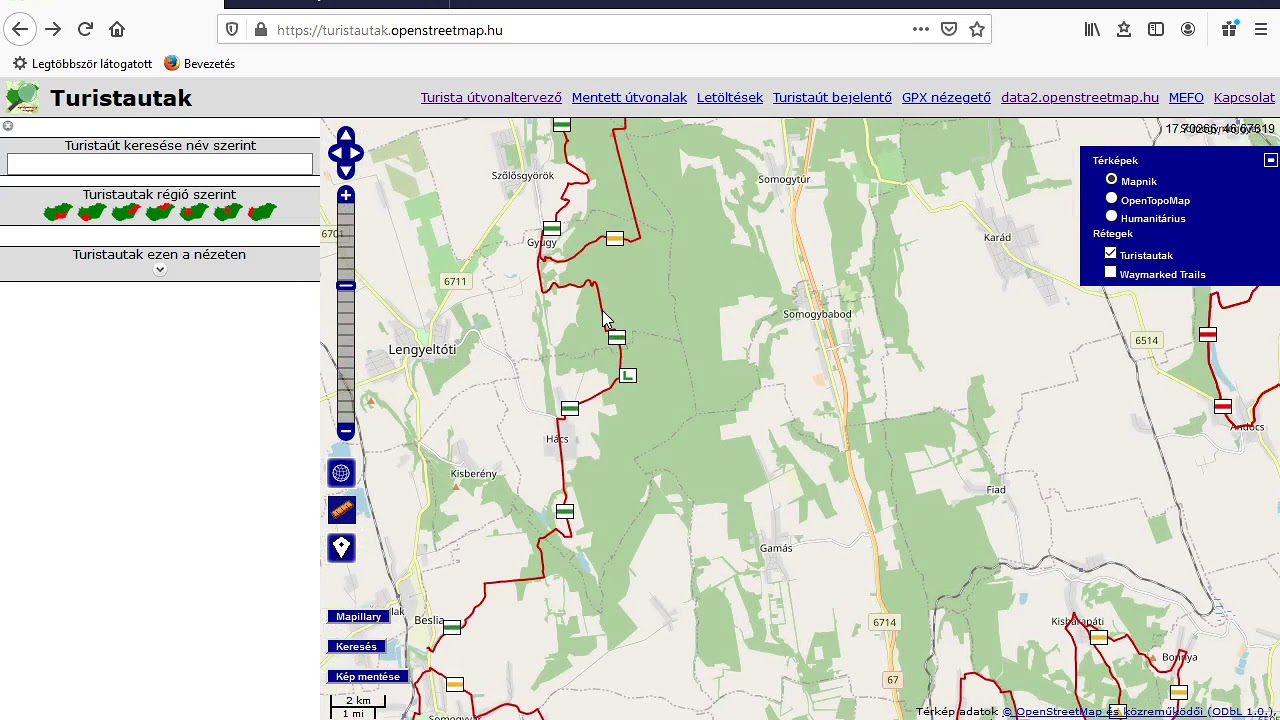Zoom out with the minus button
1280x720 pixels.
pos(345,432)
